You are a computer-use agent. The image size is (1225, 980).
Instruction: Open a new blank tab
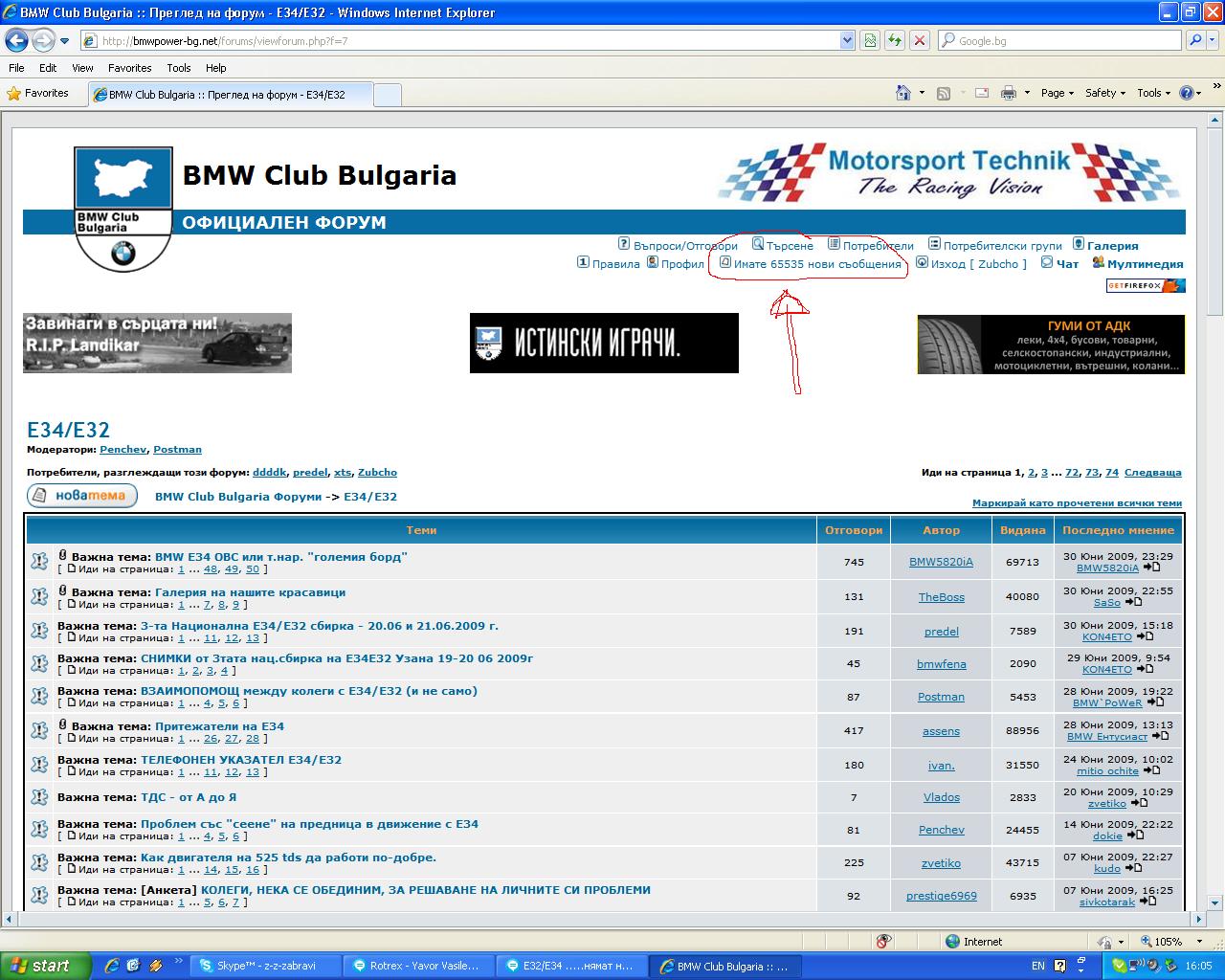(x=387, y=95)
